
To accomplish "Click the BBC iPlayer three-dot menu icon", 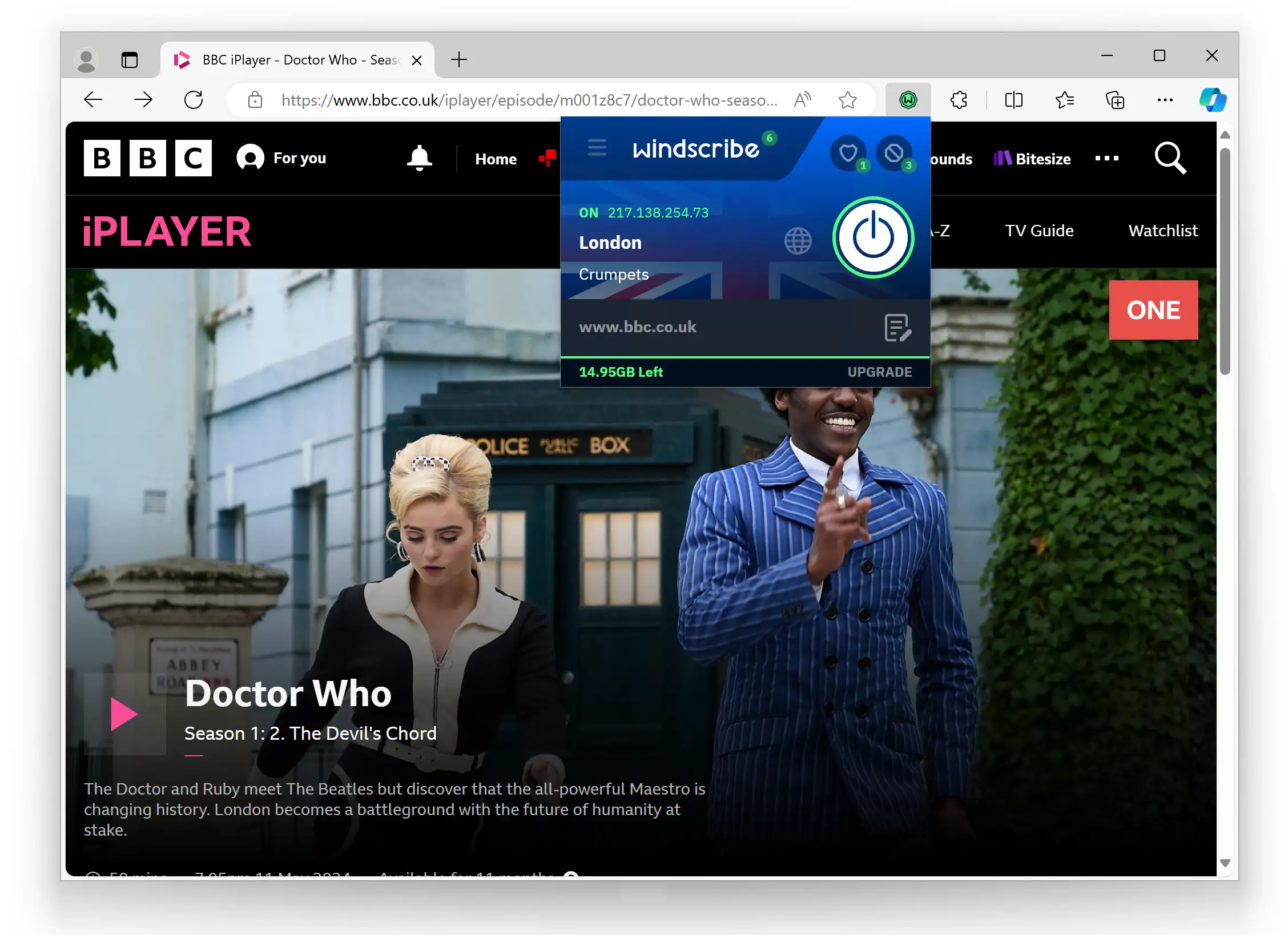I will [1107, 158].
